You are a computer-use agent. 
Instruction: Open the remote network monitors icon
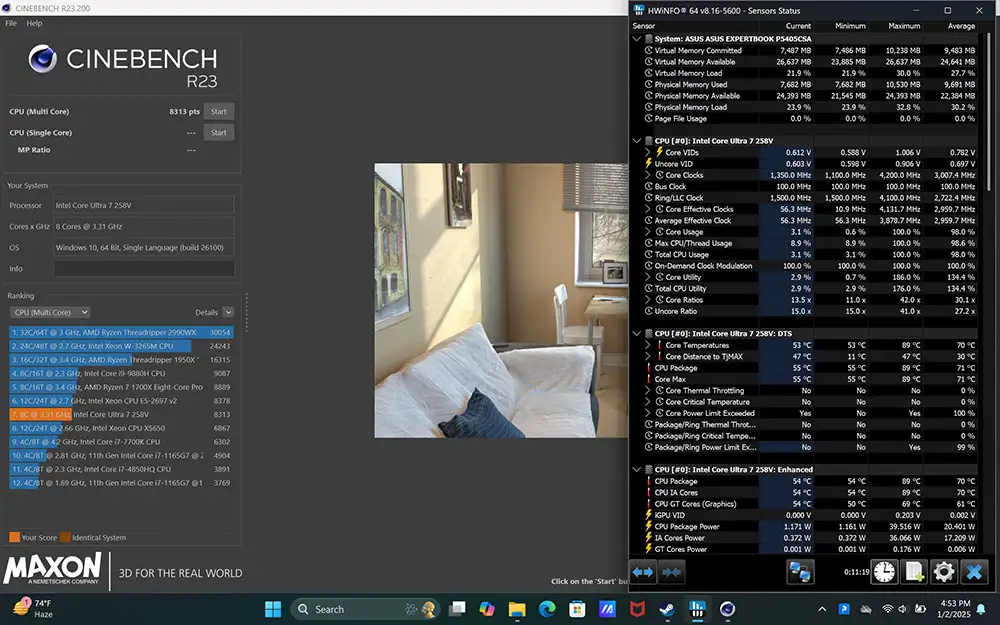tap(800, 572)
